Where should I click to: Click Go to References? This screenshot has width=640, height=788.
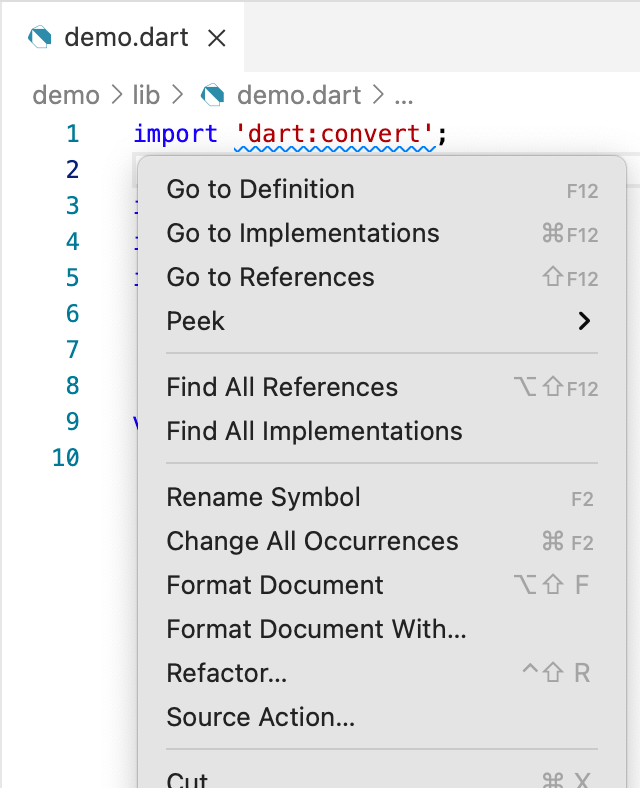click(x=271, y=277)
